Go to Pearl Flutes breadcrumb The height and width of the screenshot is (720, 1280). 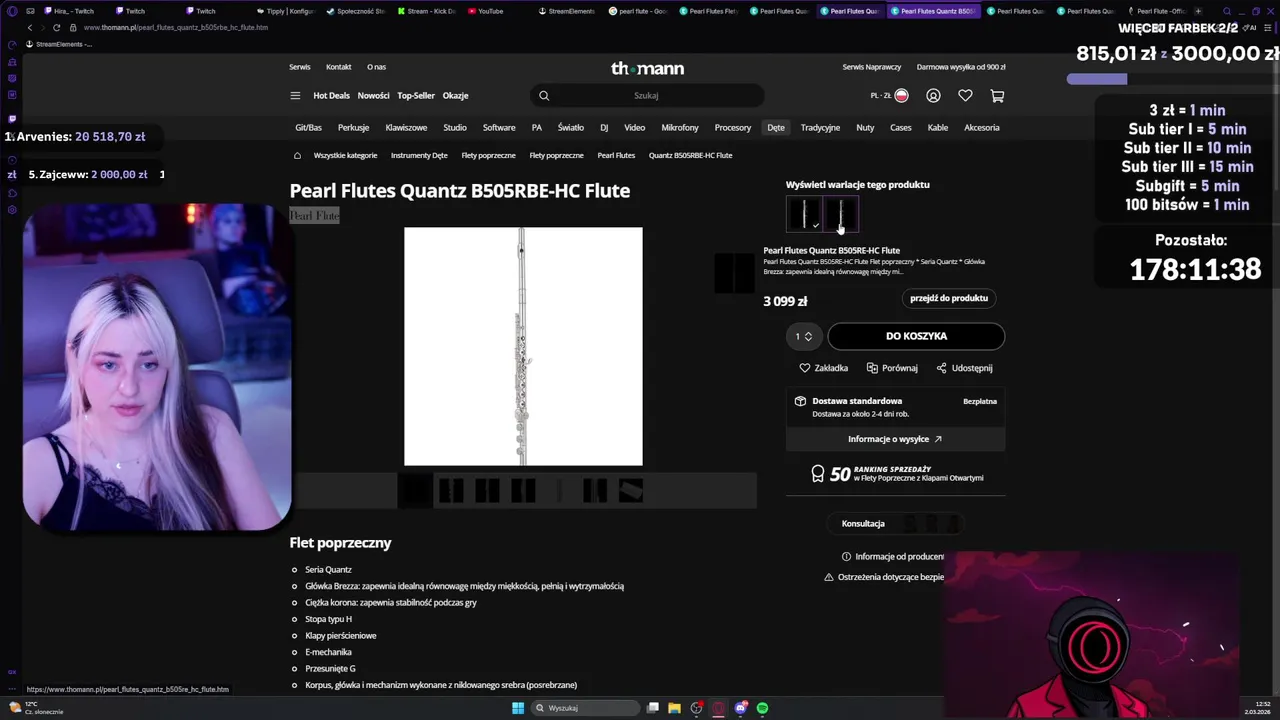(616, 156)
